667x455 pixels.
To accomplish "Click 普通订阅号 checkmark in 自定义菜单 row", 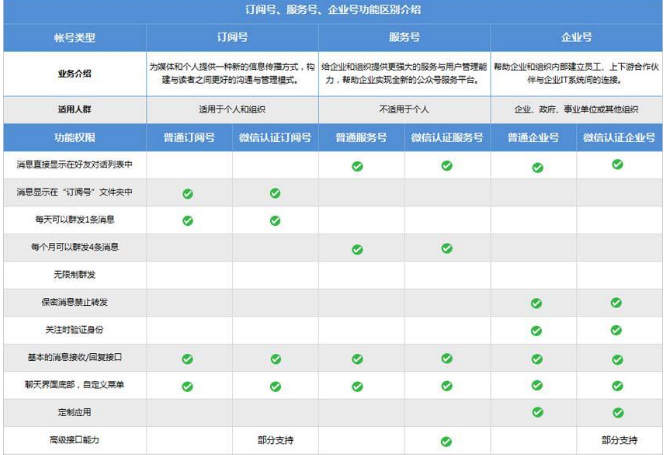I will click(188, 387).
